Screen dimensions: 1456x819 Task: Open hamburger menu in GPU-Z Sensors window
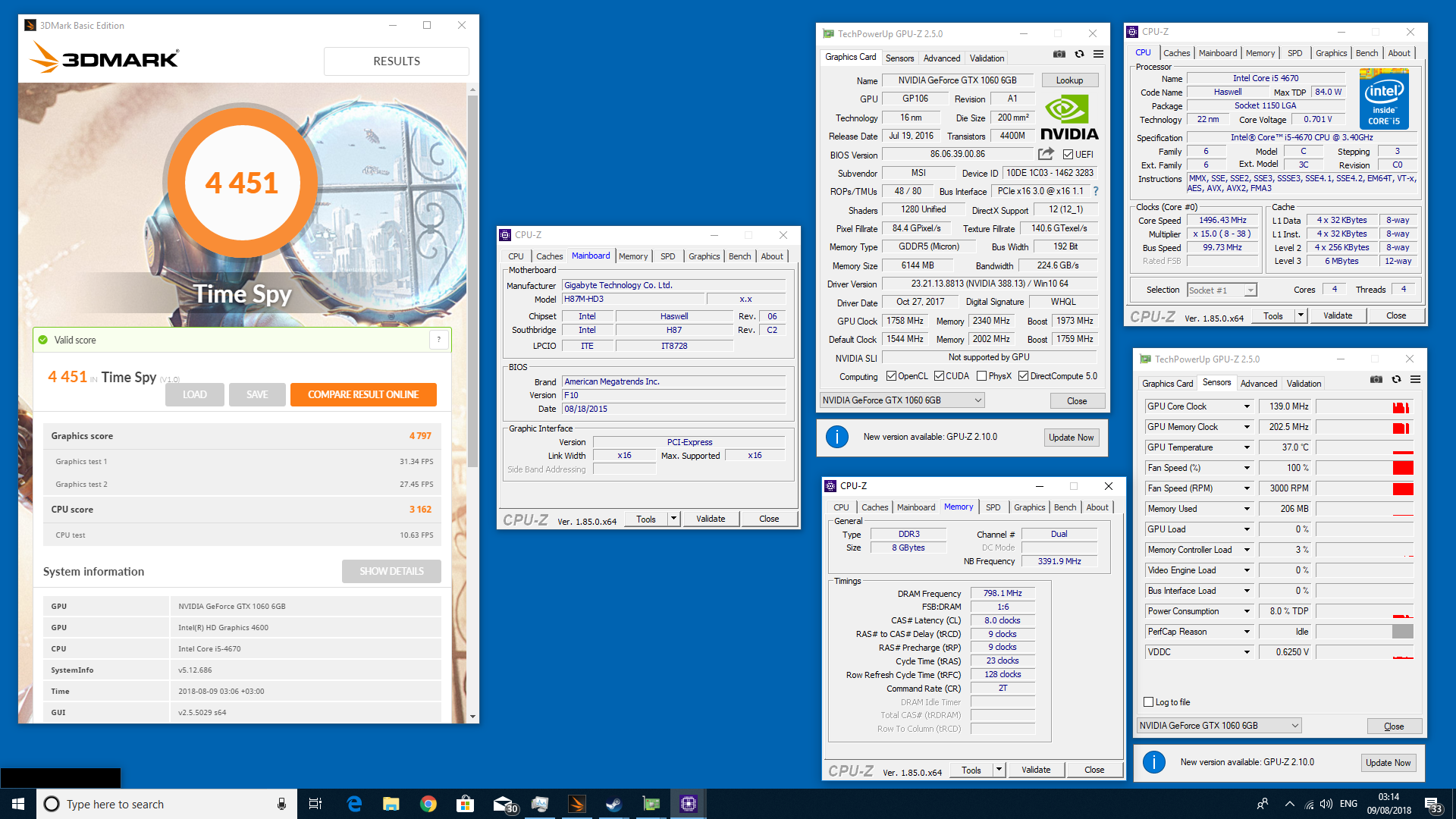[1415, 379]
